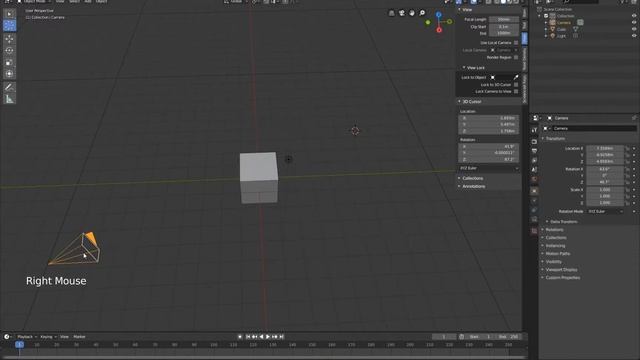This screenshot has height=360, width=640.
Task: Hide Cube in outliner via eye icon
Action: pyautogui.click(x=634, y=29)
